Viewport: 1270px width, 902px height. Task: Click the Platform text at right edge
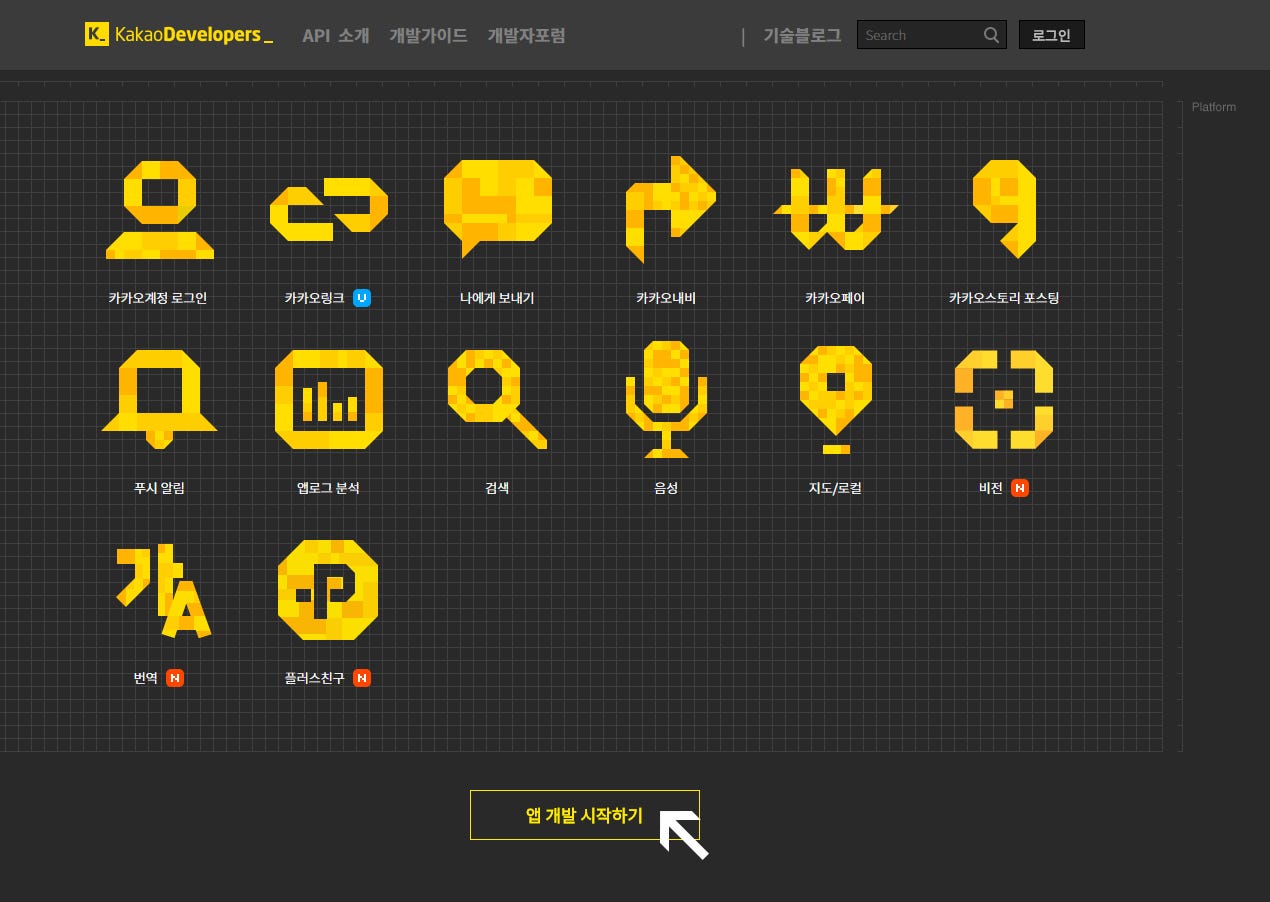click(1214, 107)
